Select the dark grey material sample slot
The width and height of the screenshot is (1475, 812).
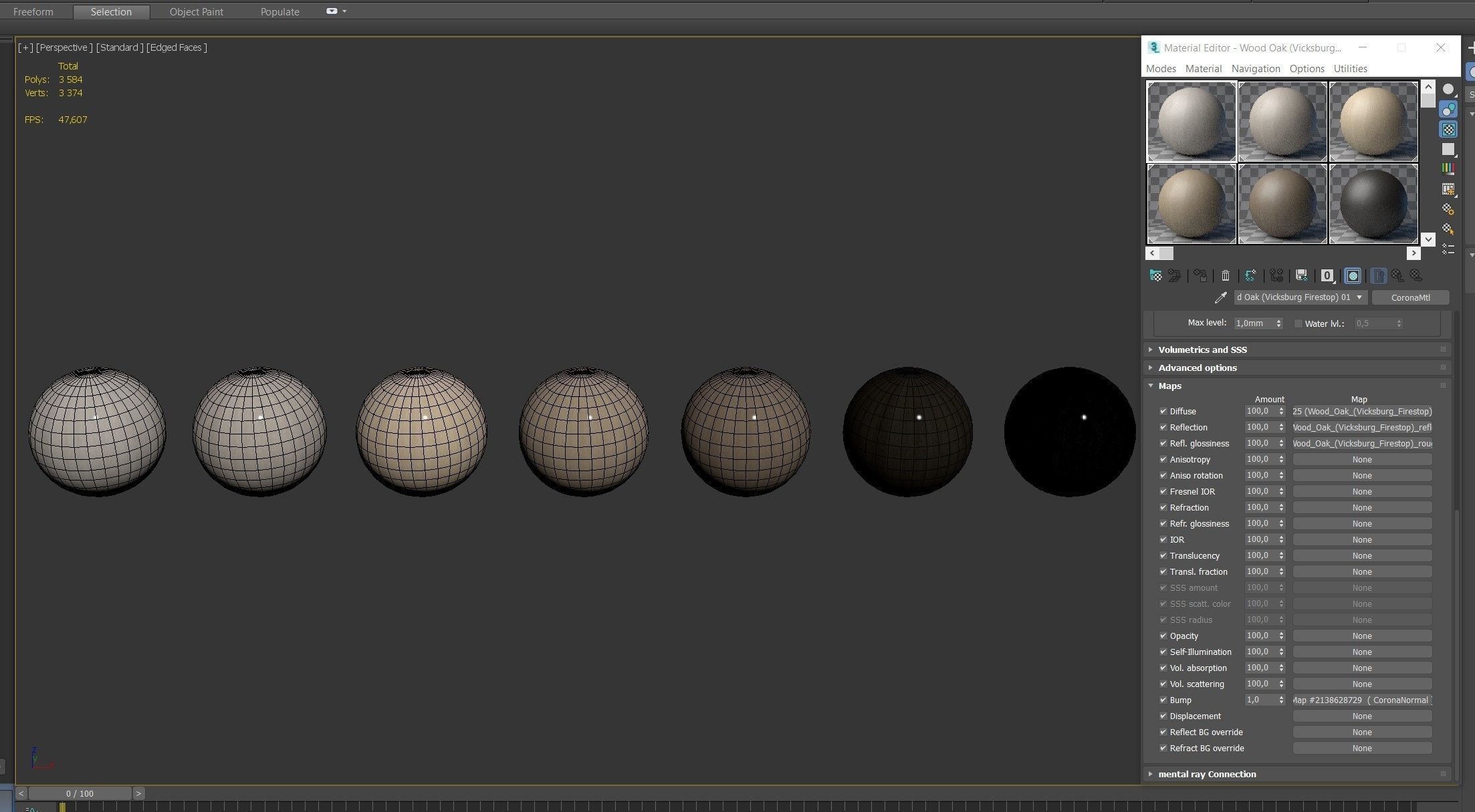coord(1373,204)
